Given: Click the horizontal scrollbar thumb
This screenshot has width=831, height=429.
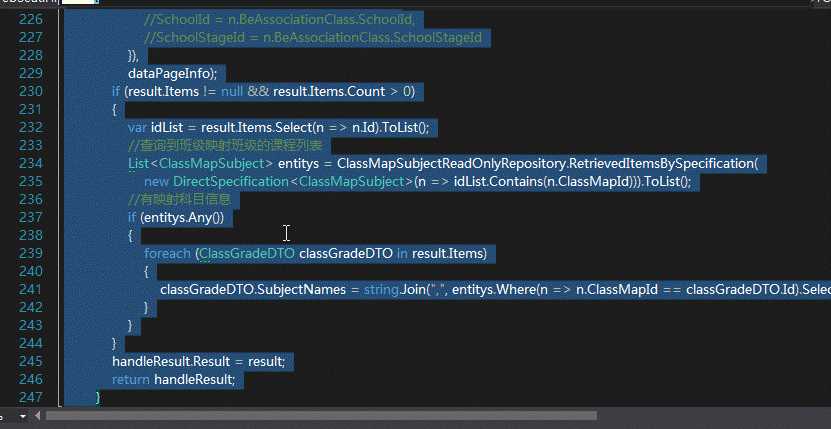Looking at the screenshot, I should pyautogui.click(x=321, y=416).
